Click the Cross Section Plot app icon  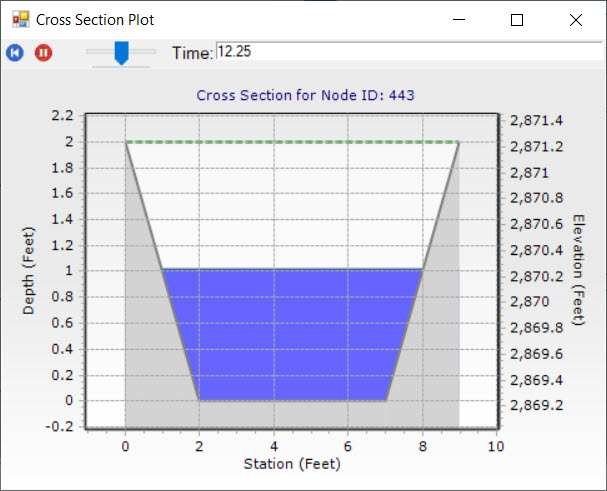[21, 19]
